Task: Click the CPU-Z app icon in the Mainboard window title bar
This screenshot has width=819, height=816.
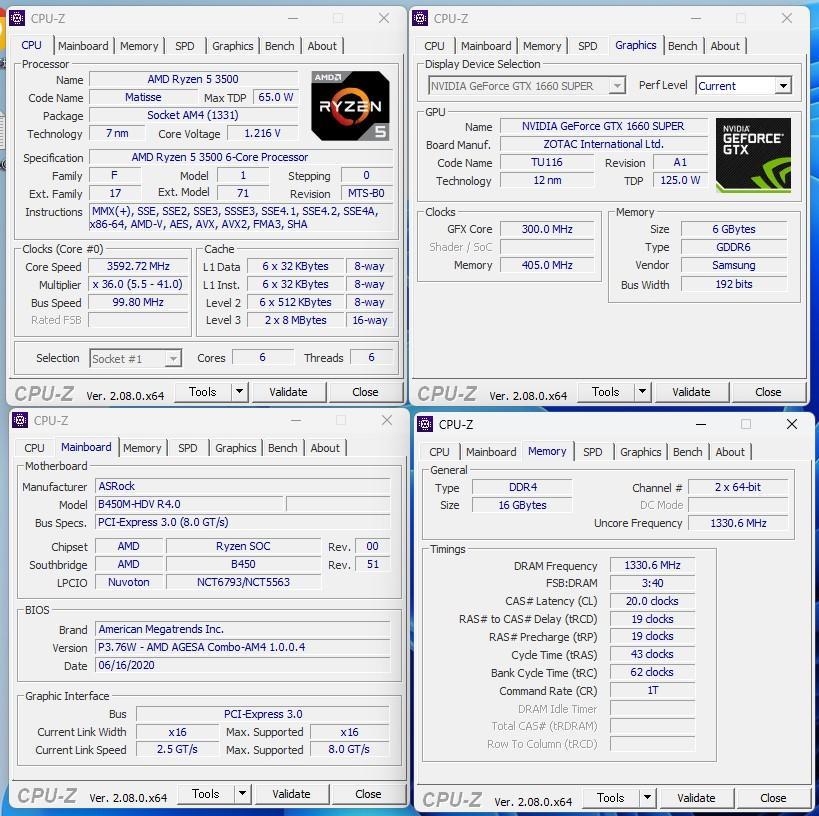Action: tap(20, 420)
